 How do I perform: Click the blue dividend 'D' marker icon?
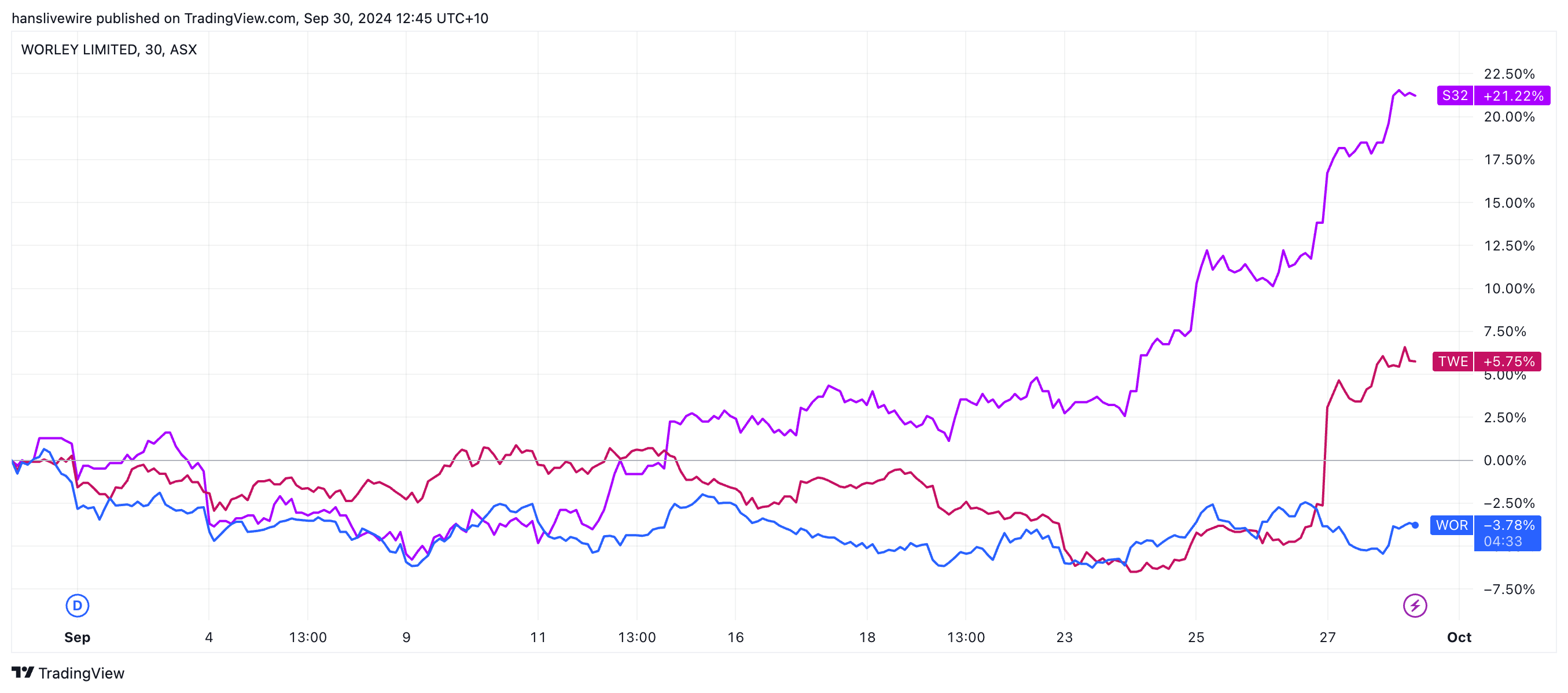[x=78, y=606]
